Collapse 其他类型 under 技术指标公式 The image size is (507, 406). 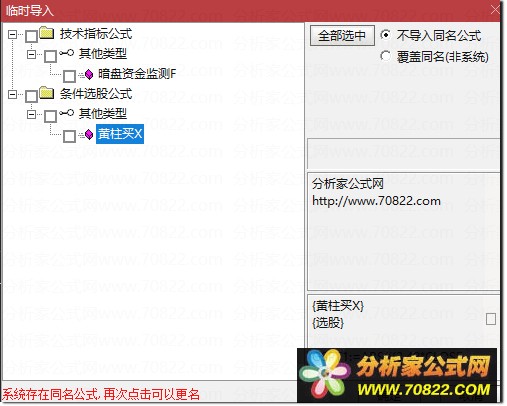pyautogui.click(x=31, y=54)
